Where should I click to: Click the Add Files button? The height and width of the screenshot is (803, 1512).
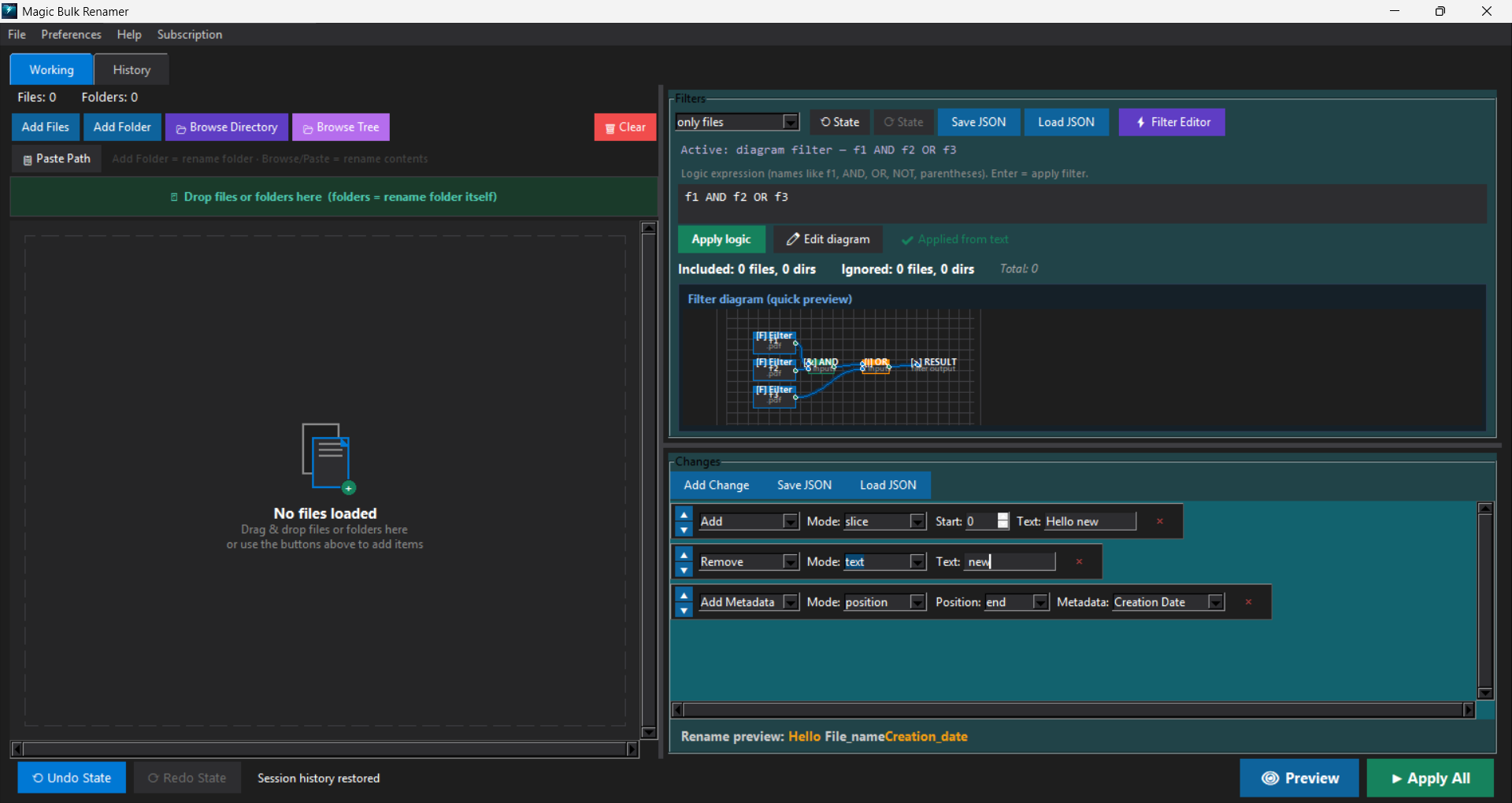pos(46,127)
